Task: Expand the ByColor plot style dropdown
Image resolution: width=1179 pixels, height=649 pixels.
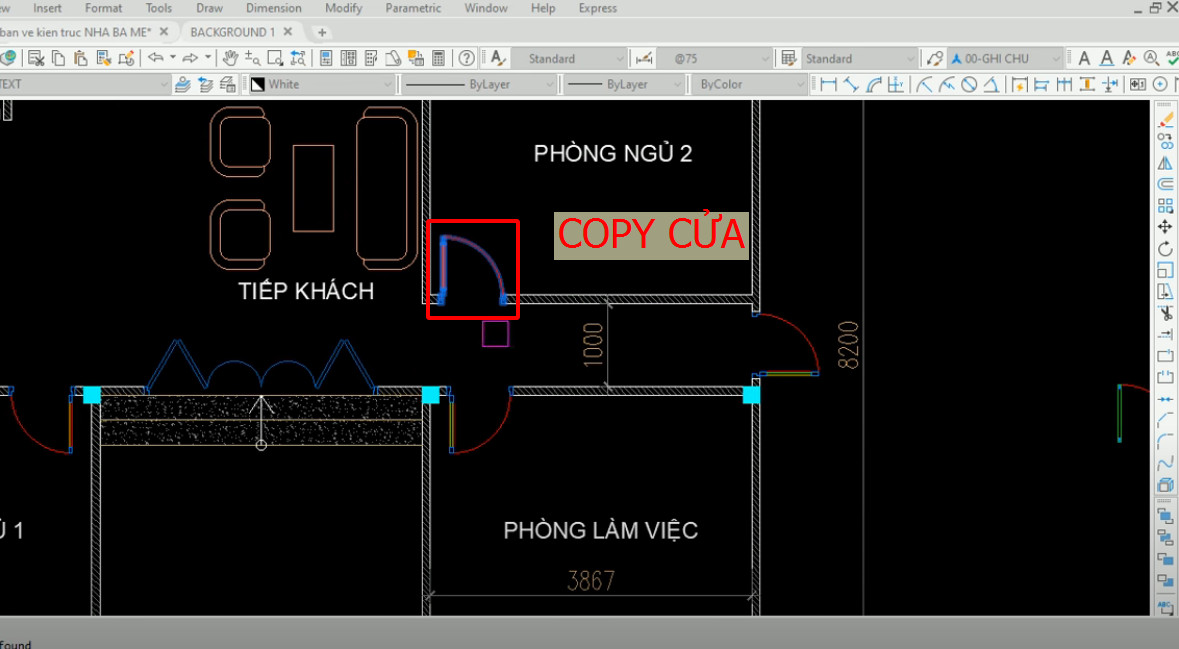Action: point(800,84)
